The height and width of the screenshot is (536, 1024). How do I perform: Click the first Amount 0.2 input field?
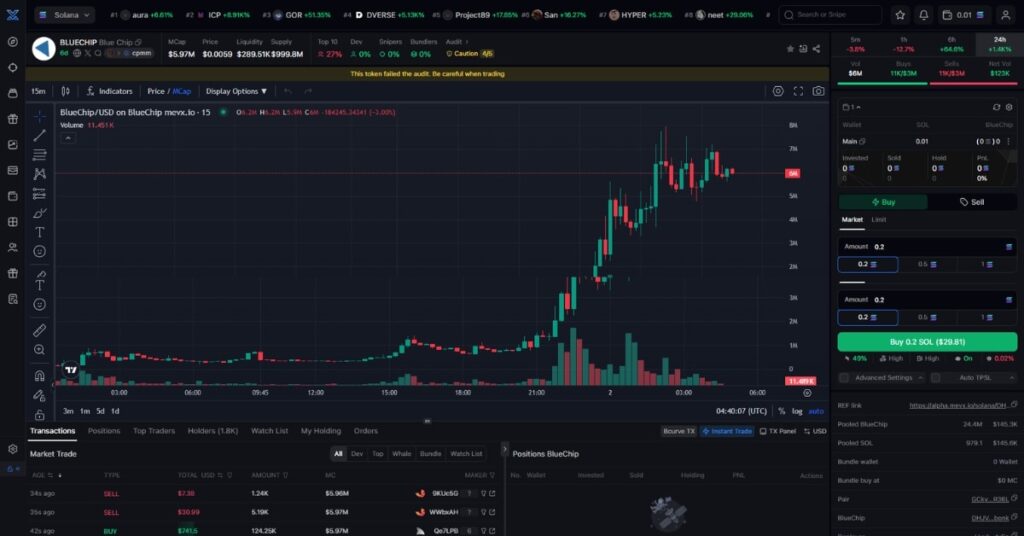pyautogui.click(x=927, y=247)
